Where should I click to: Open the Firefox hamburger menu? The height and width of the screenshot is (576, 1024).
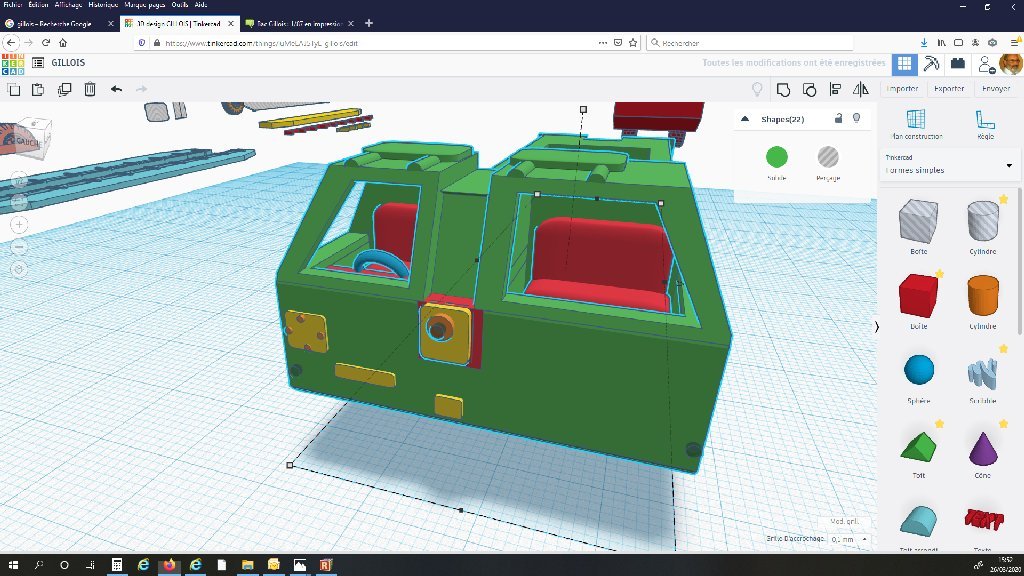tap(1014, 42)
